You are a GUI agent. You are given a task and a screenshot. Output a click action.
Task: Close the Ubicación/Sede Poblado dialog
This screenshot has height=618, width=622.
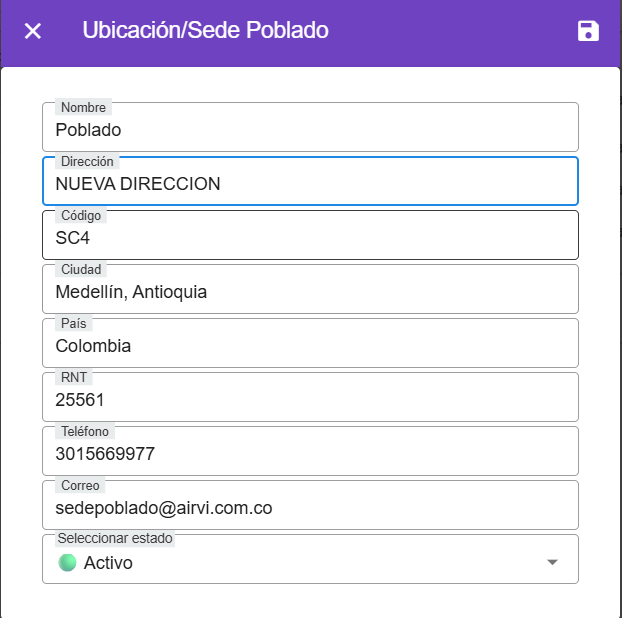[x=33, y=31]
